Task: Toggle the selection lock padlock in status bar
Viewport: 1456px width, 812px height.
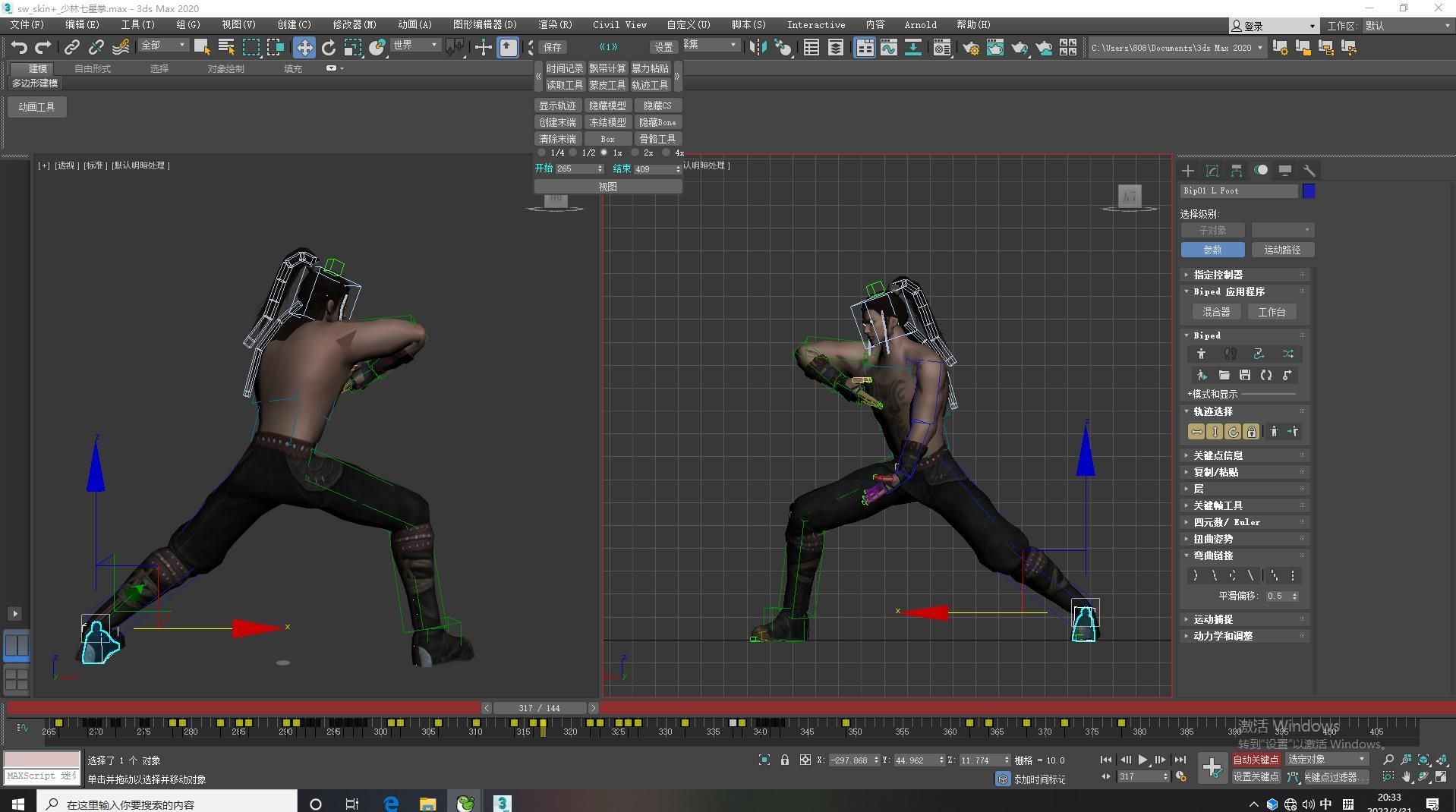Action: pos(785,760)
